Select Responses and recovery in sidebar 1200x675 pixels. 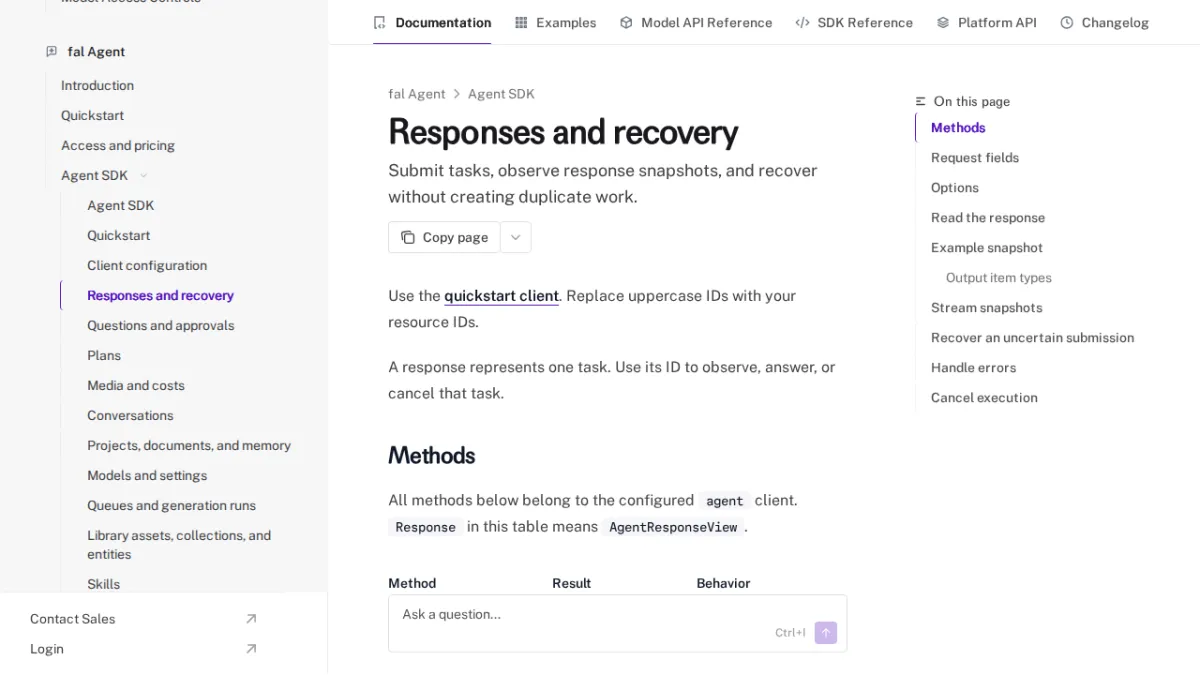click(x=160, y=296)
